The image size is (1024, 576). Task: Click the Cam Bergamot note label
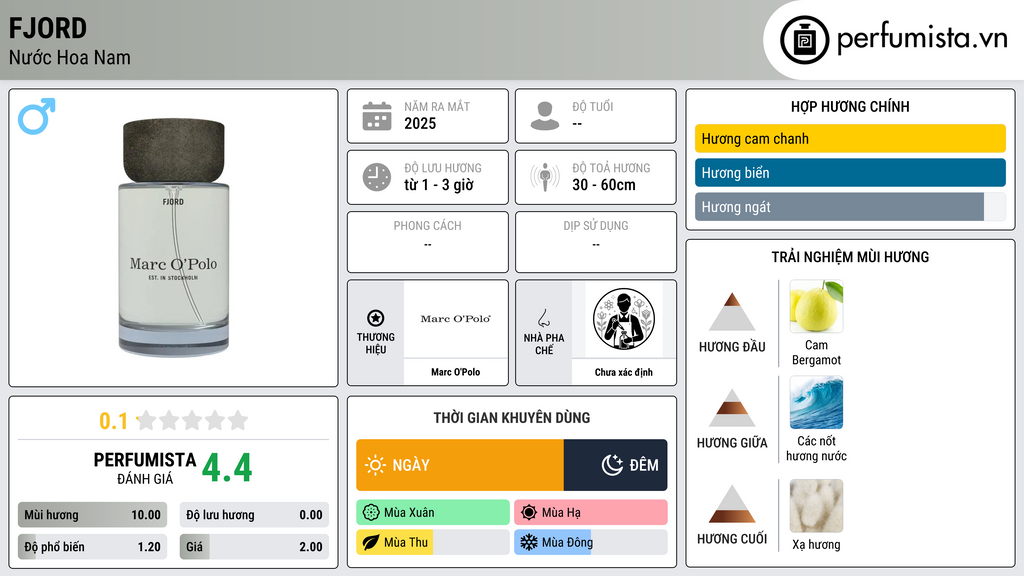coord(816,353)
